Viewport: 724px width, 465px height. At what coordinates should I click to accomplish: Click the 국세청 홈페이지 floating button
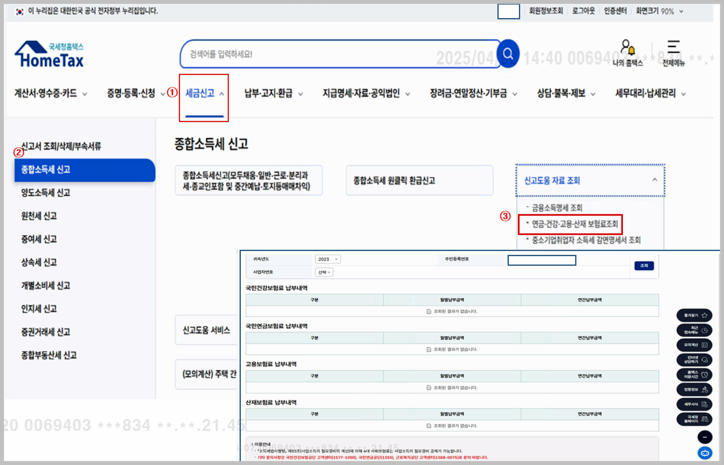pyautogui.click(x=694, y=419)
